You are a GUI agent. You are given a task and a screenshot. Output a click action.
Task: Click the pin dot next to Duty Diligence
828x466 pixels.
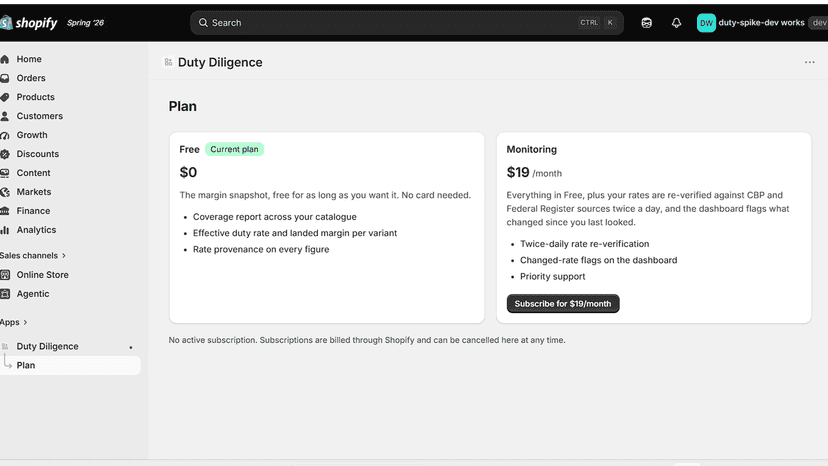pyautogui.click(x=131, y=347)
